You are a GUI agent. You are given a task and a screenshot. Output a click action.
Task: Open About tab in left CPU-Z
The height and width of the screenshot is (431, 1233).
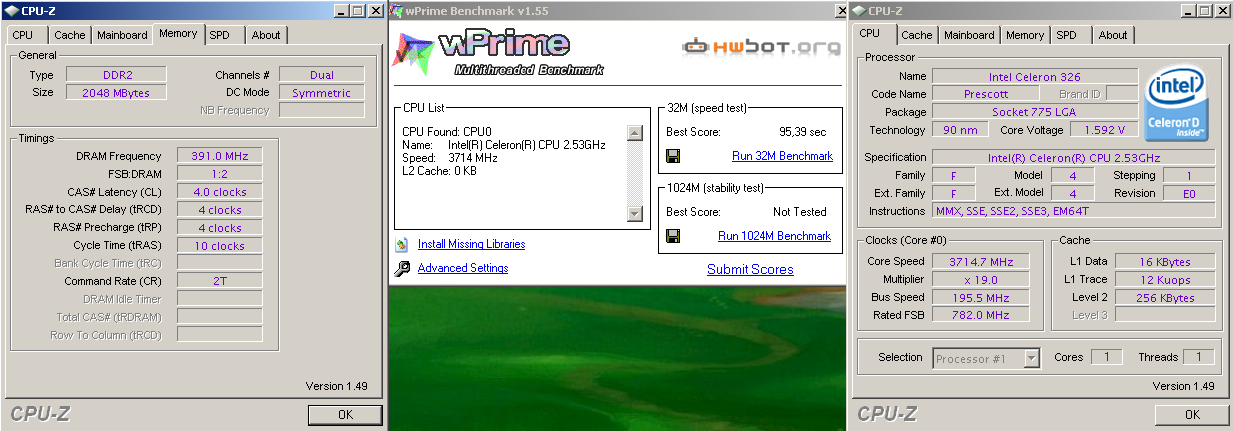click(x=266, y=35)
